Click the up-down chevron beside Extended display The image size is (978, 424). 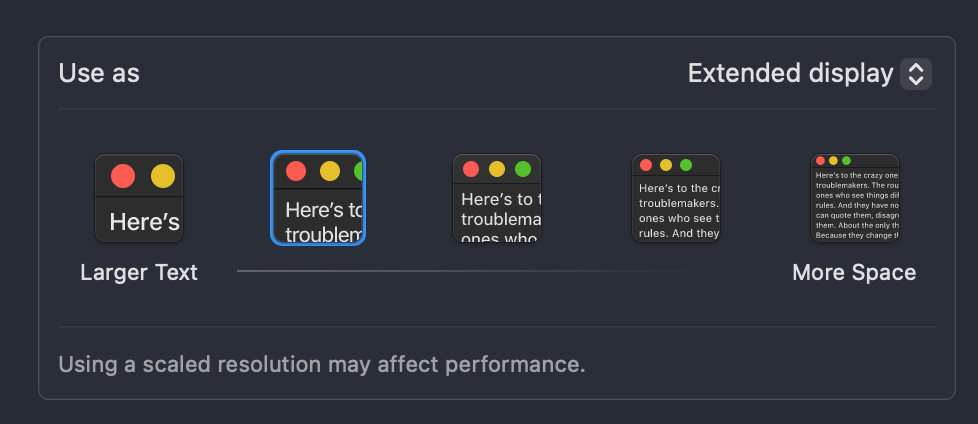916,74
